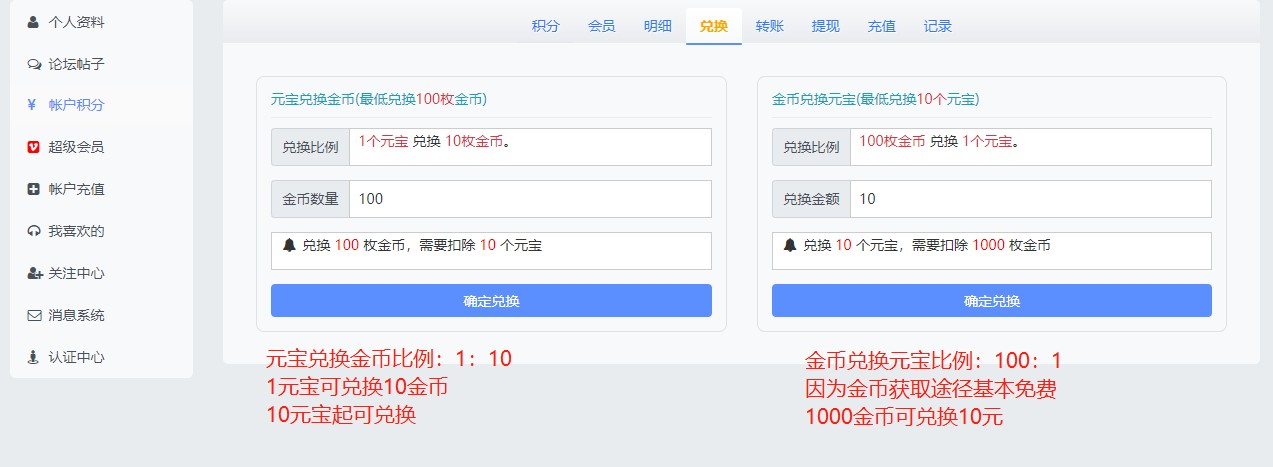This screenshot has width=1273, height=467.
Task: Click the 关注中心 add-user icon
Action: pyautogui.click(x=34, y=273)
